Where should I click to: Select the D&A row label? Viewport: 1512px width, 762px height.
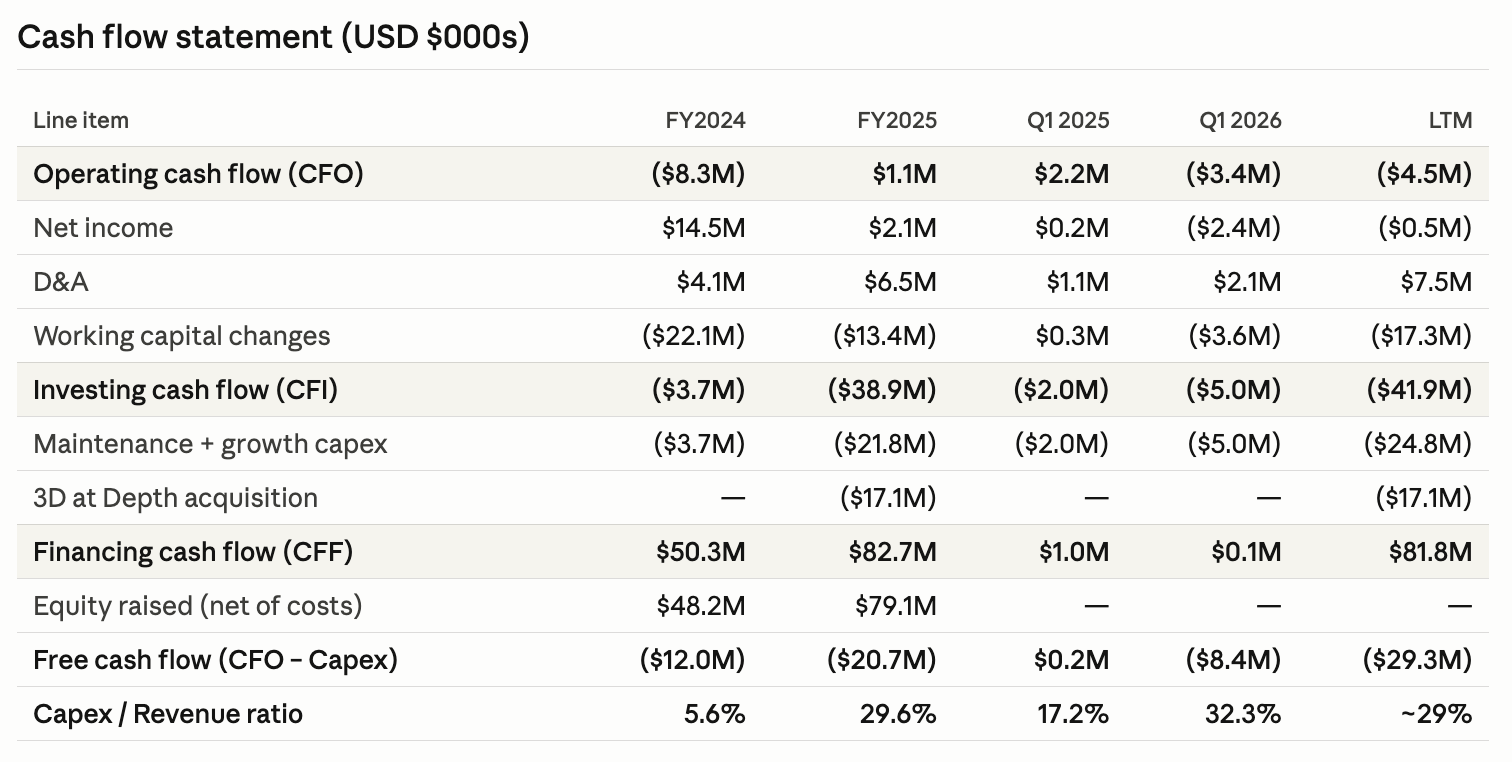point(61,282)
